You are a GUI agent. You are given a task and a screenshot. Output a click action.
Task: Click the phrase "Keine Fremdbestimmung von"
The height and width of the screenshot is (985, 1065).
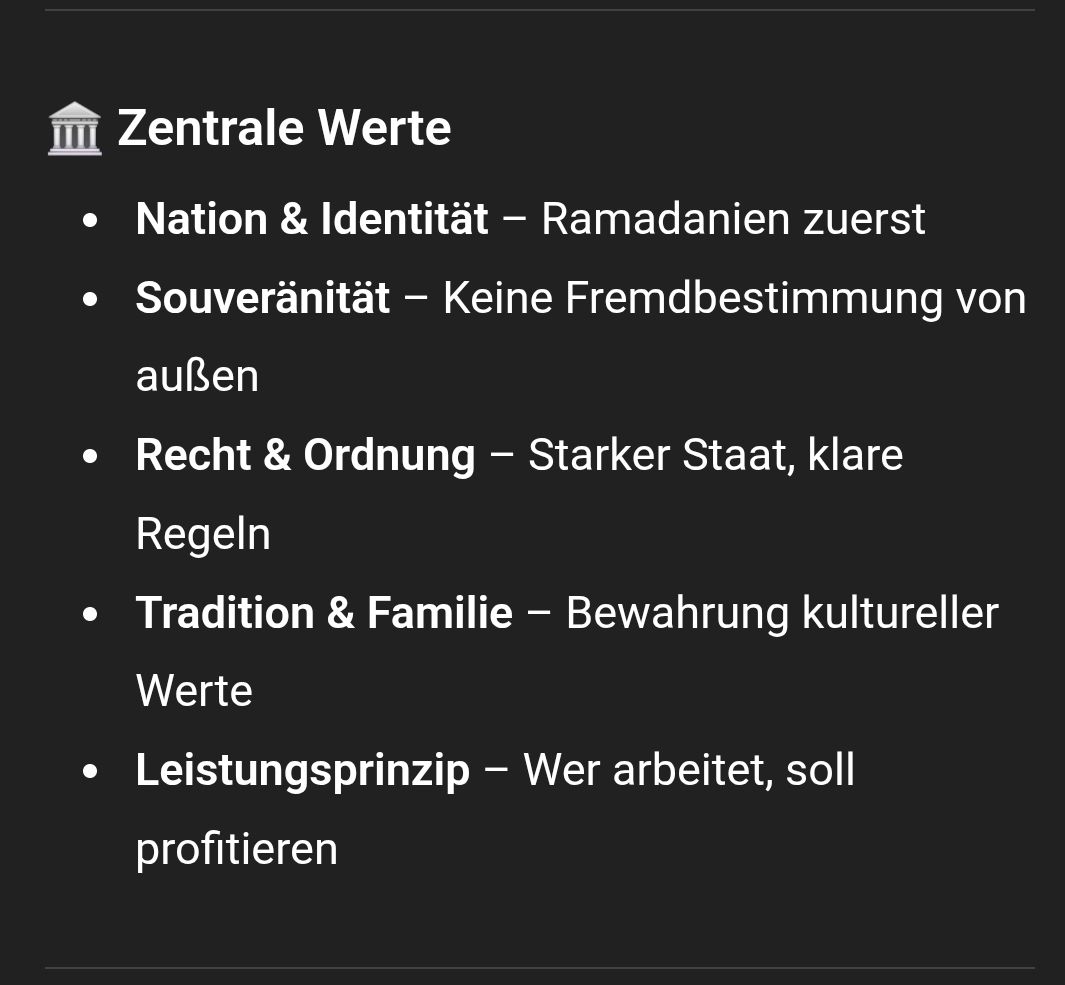[x=734, y=298]
